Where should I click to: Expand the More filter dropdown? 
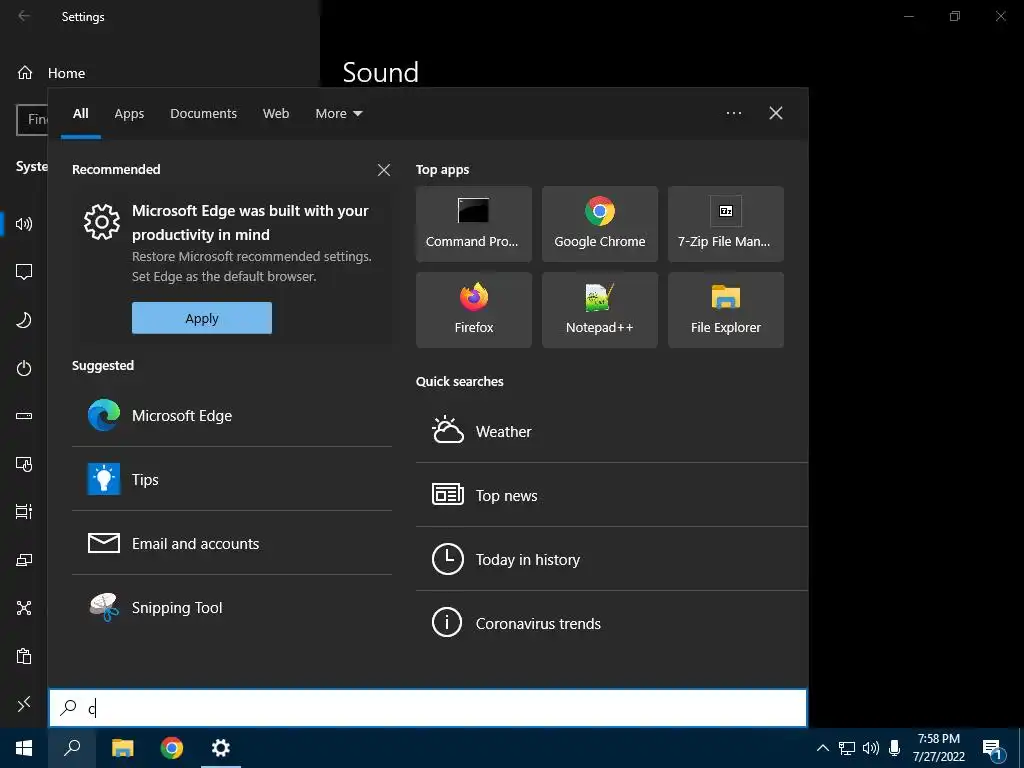coord(338,114)
